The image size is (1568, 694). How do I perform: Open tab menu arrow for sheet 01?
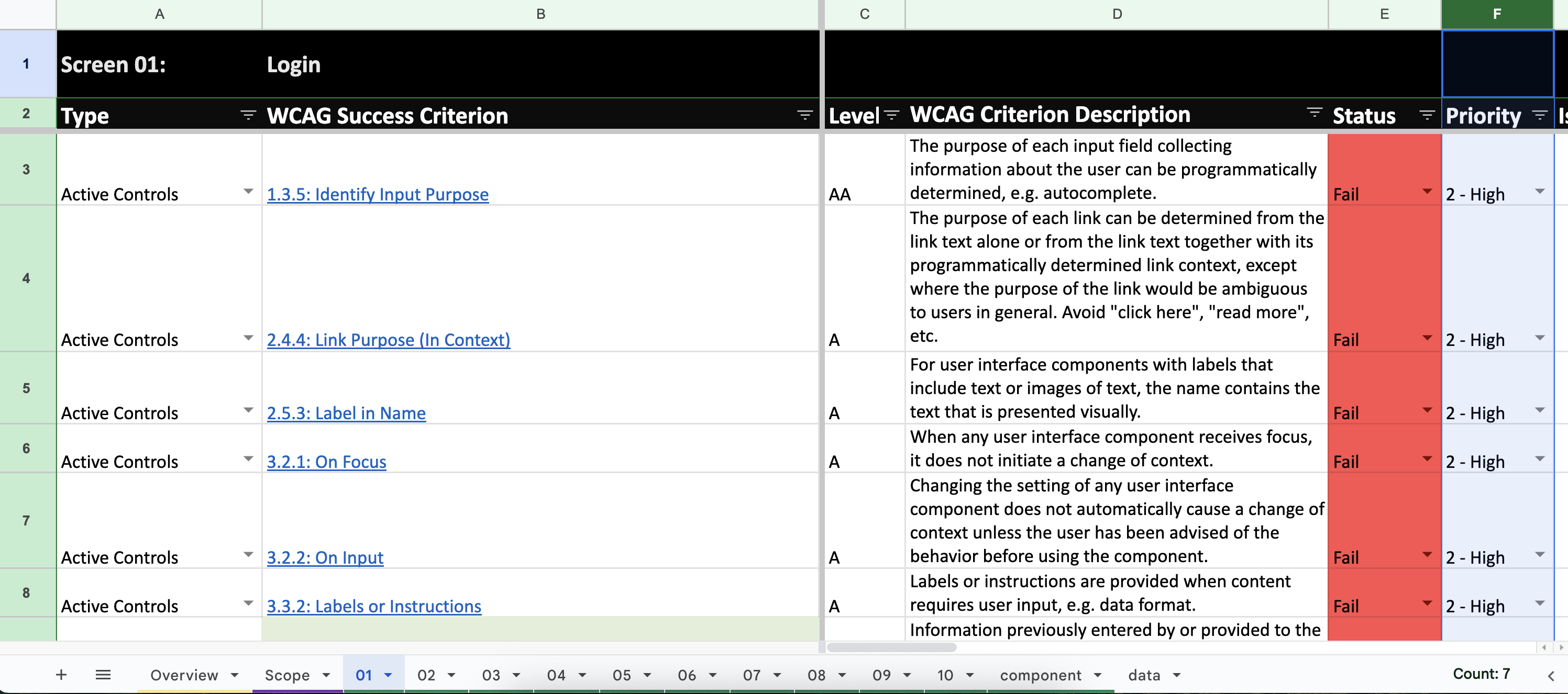pyautogui.click(x=388, y=675)
